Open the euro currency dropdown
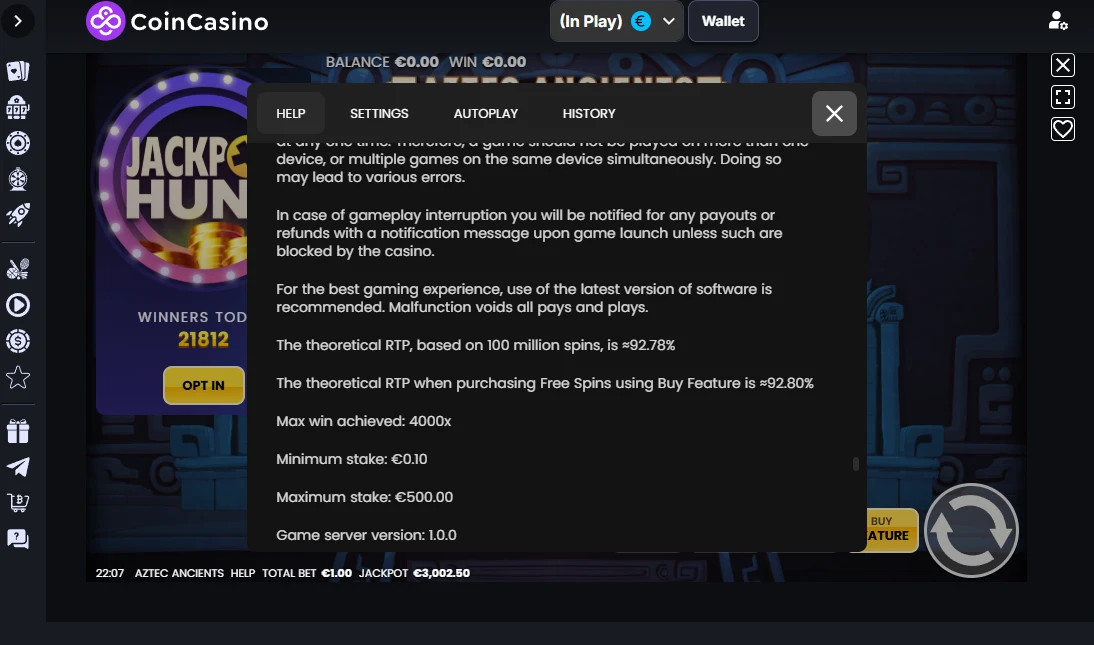 [x=617, y=21]
